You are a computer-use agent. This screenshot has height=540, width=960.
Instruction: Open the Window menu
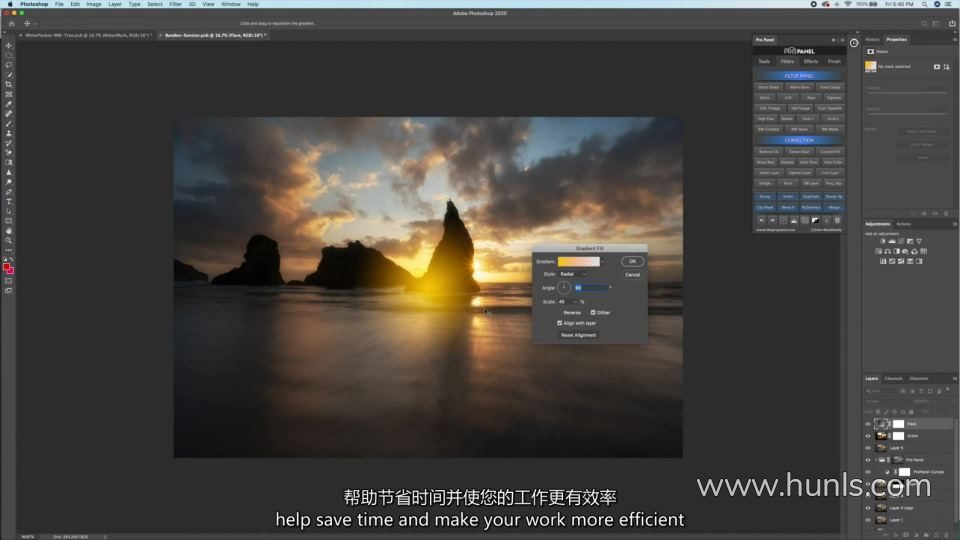click(x=231, y=4)
